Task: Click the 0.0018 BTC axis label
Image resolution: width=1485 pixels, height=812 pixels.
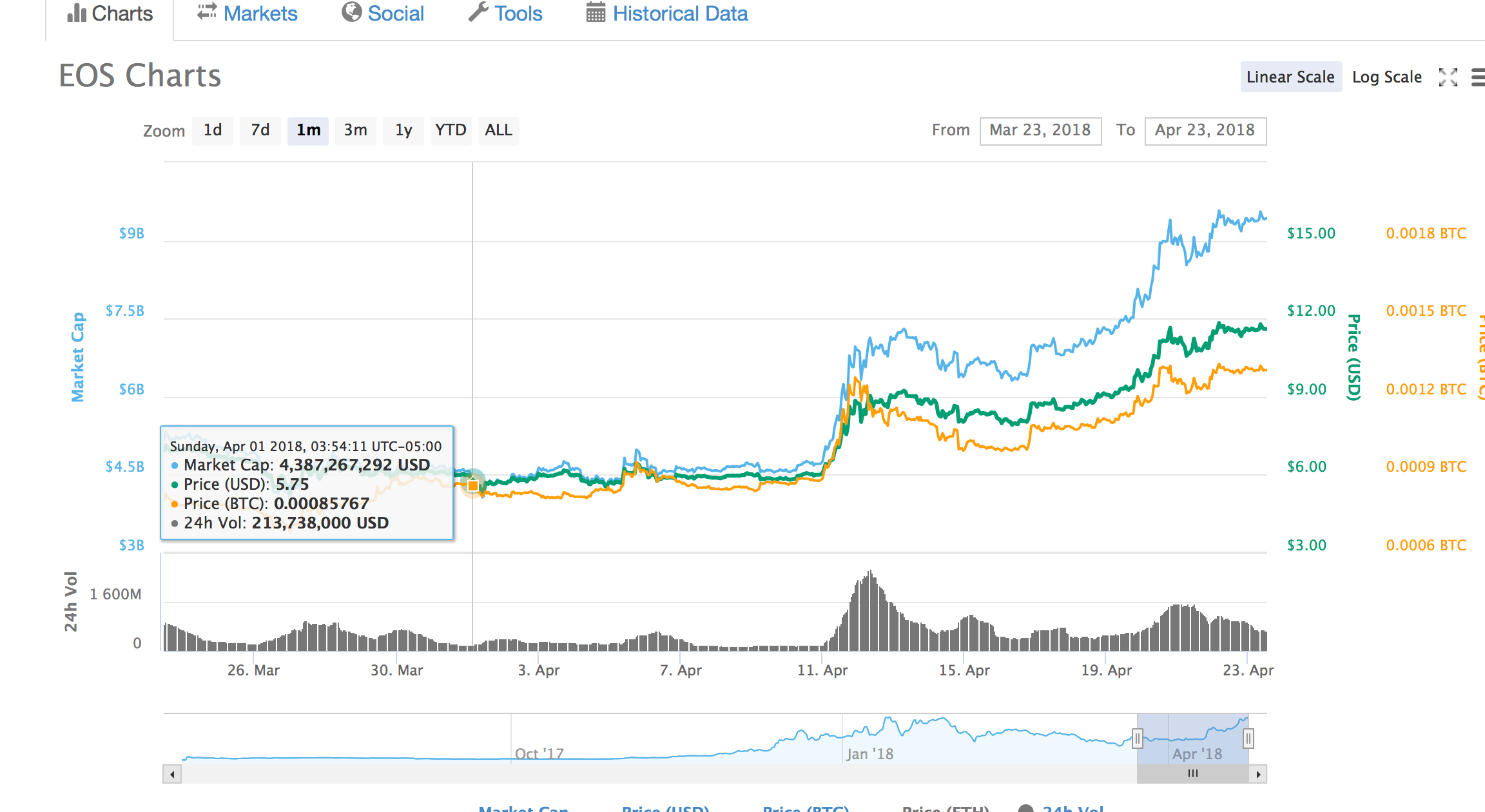Action: pos(1426,233)
